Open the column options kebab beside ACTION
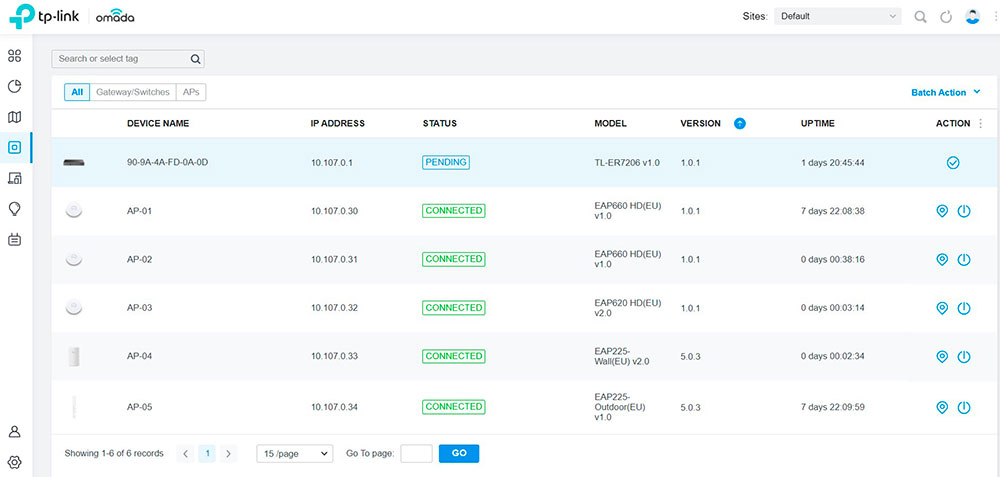 980,124
